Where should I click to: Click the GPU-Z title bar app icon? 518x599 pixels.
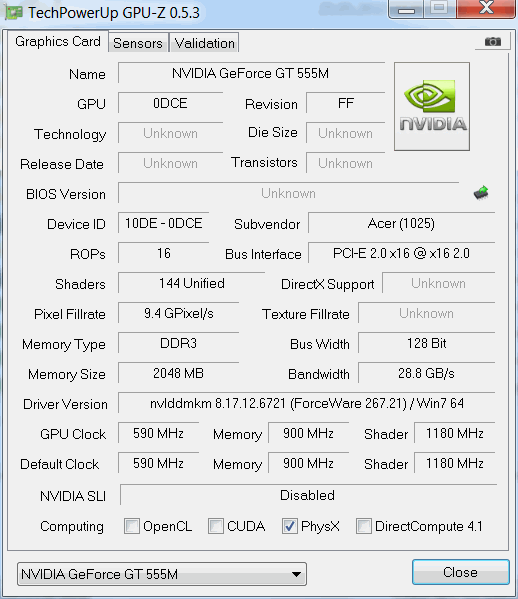click(x=13, y=13)
